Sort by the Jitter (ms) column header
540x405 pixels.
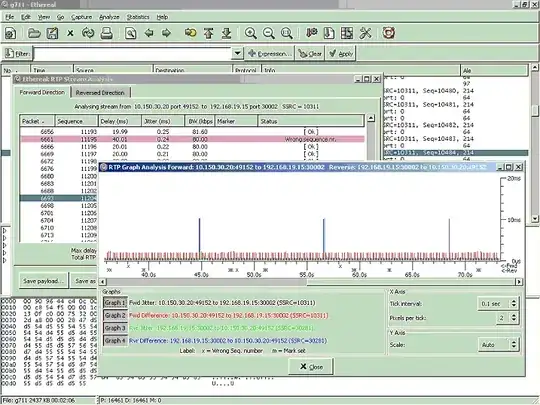pos(163,121)
